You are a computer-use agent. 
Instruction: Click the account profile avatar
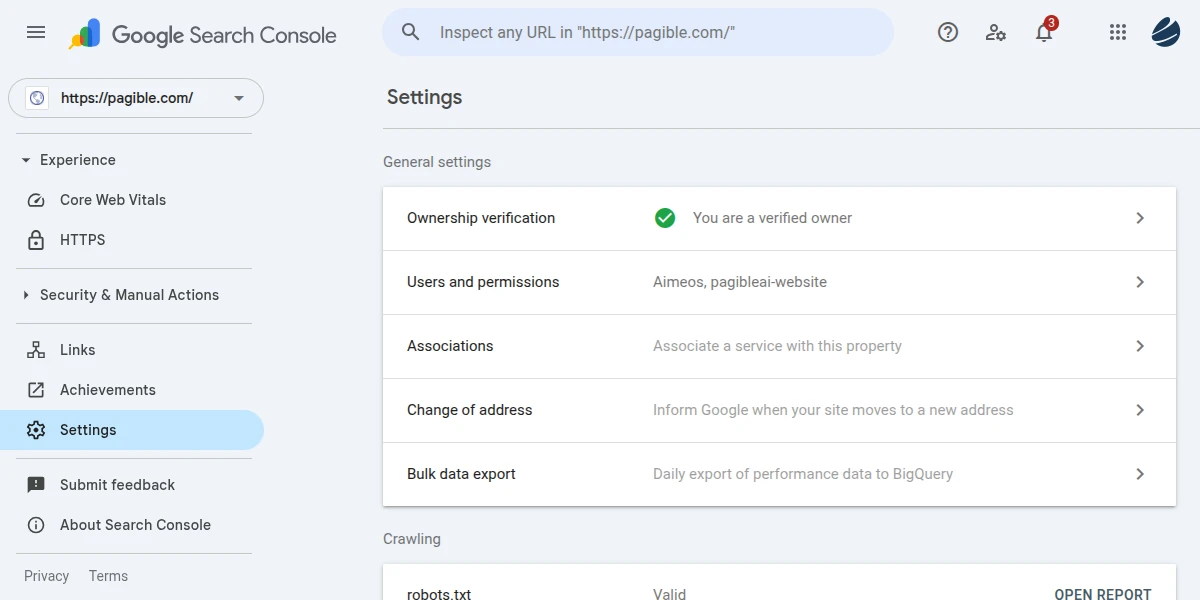(x=1166, y=32)
